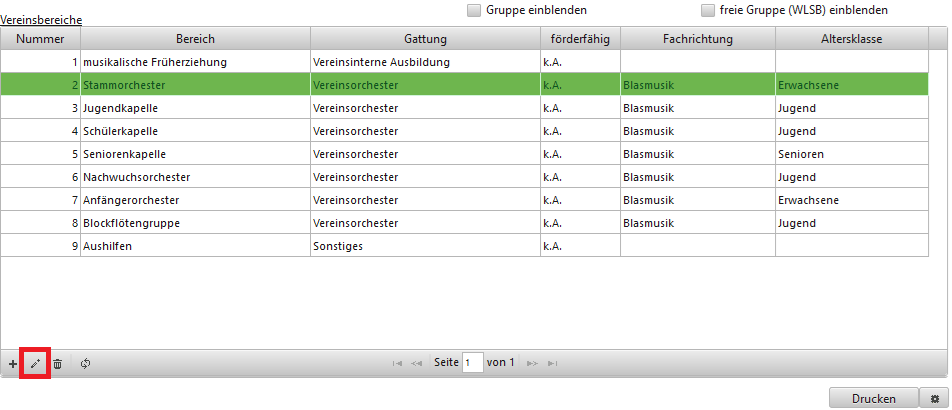
Task: Toggle 'freie Gruppe (WLSB) einblenden' checkbox
Action: click(x=708, y=10)
